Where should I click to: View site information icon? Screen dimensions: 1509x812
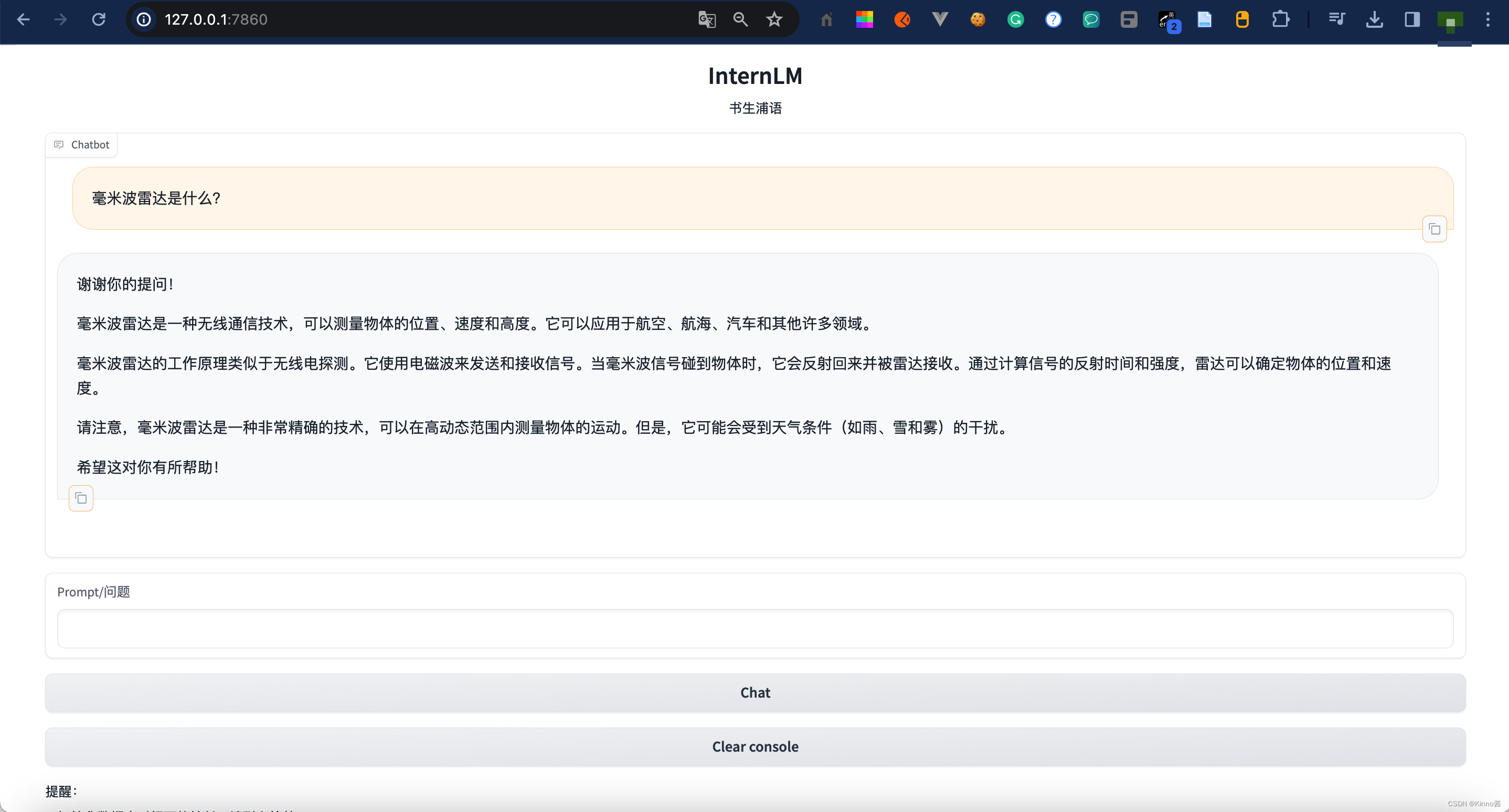(144, 20)
